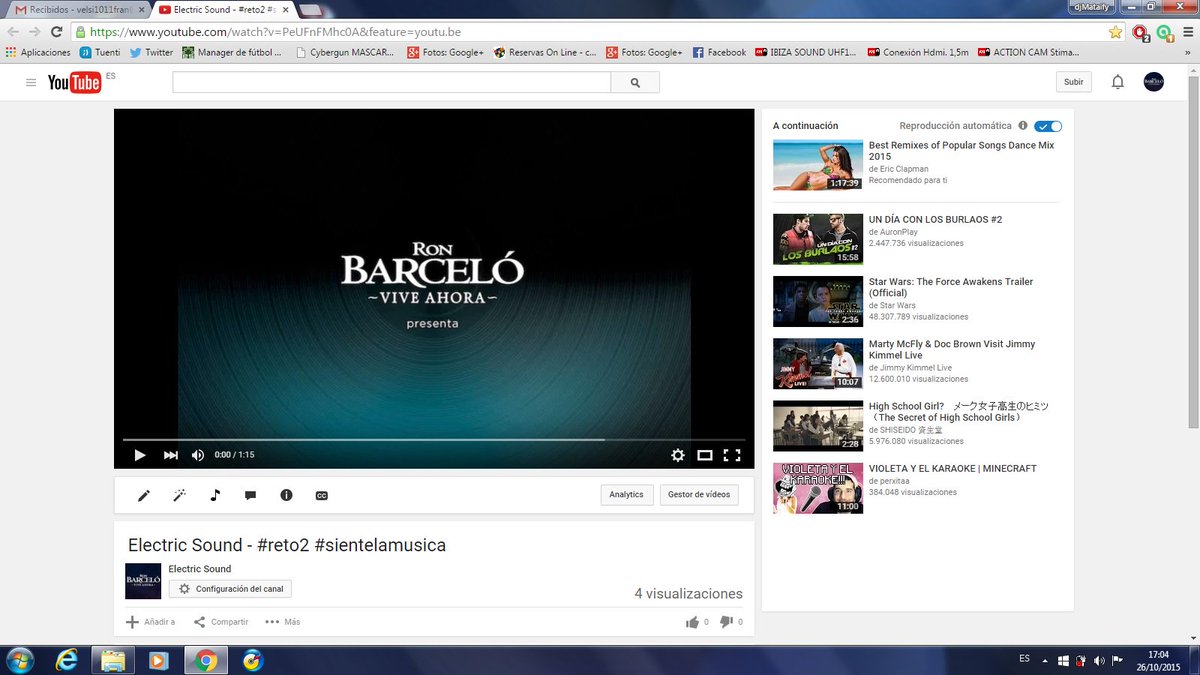This screenshot has width=1200, height=675.
Task: Open the red ad blocker extension
Action: point(1141,32)
